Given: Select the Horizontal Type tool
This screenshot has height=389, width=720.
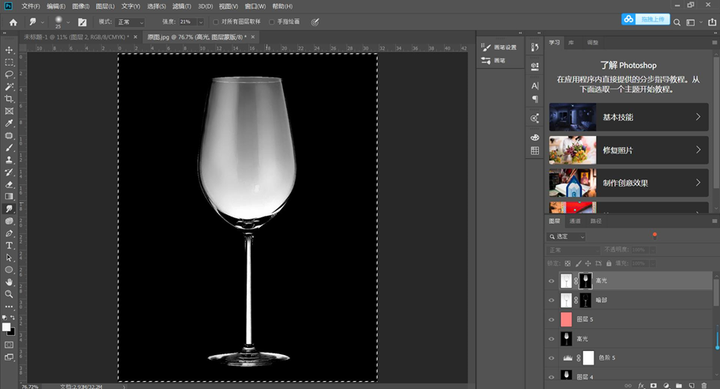Looking at the screenshot, I should pos(9,246).
